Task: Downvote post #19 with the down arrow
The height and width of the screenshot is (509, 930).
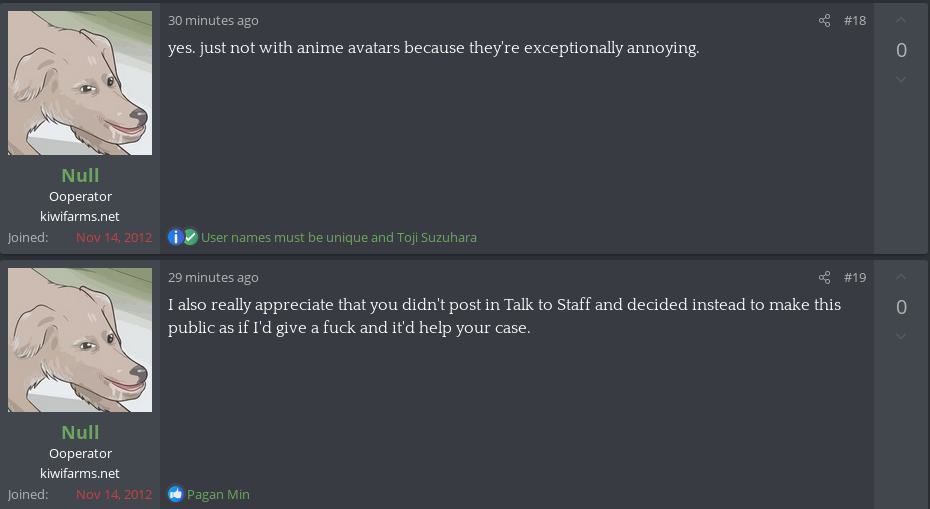Action: 901,337
